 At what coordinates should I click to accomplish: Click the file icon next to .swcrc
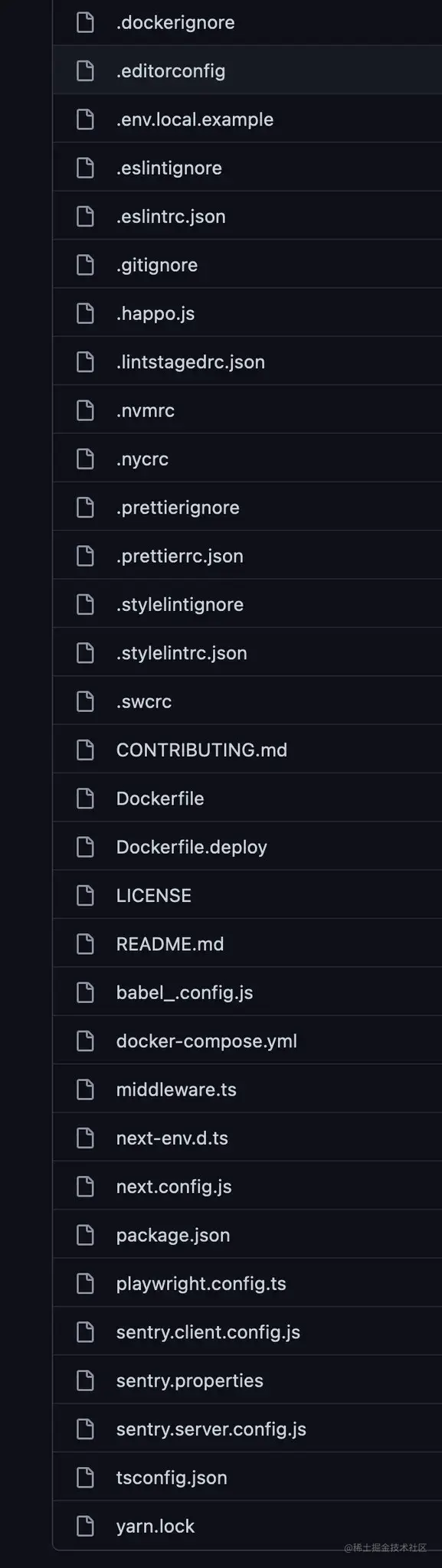point(86,701)
